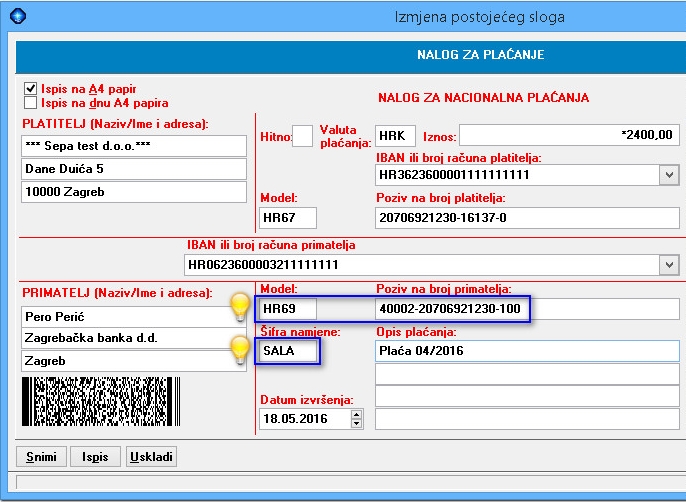Click 'Poziv na broj primatelja' field 40002-20706921230-100
The image size is (686, 502).
click(x=527, y=309)
